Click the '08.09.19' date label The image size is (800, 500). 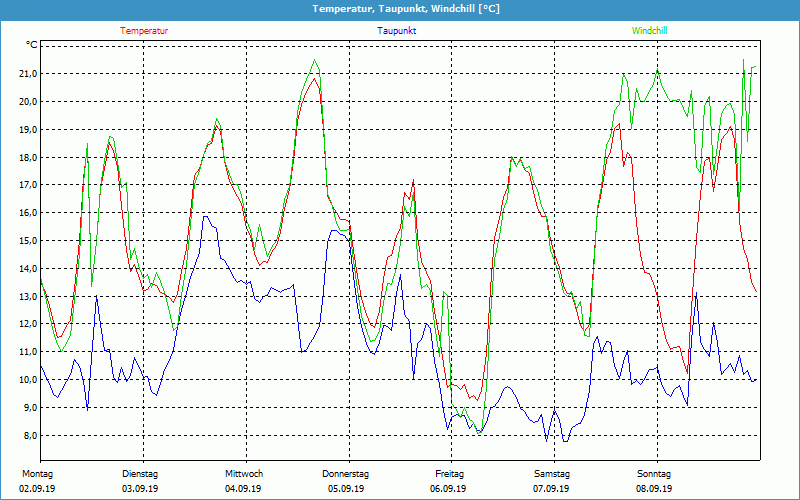point(654,489)
